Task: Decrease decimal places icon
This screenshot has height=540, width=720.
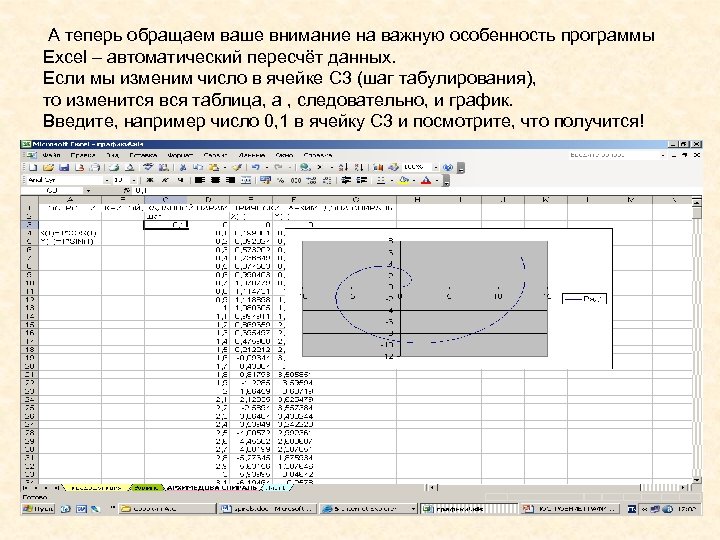Action: (326, 180)
